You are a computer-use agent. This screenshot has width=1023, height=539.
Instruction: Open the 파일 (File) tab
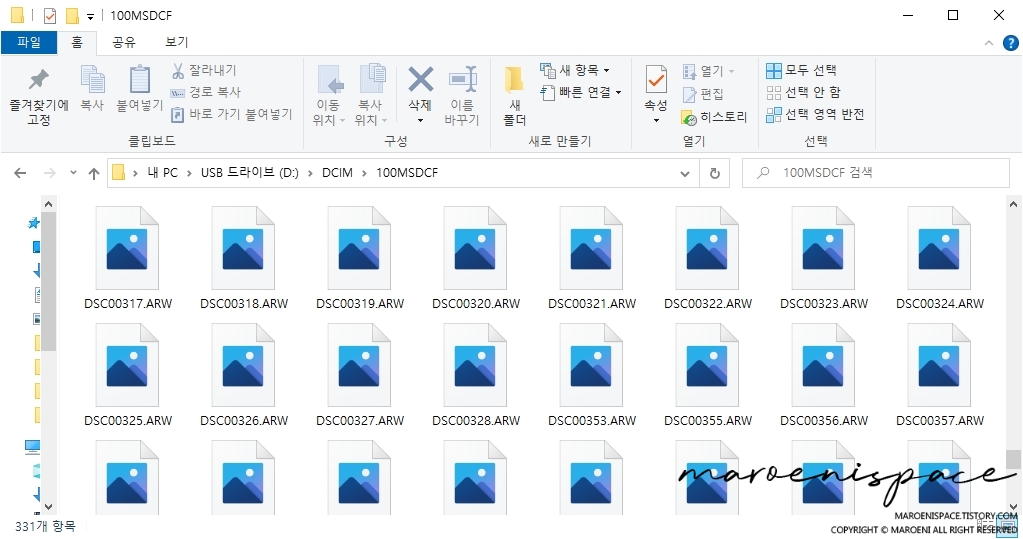point(29,42)
